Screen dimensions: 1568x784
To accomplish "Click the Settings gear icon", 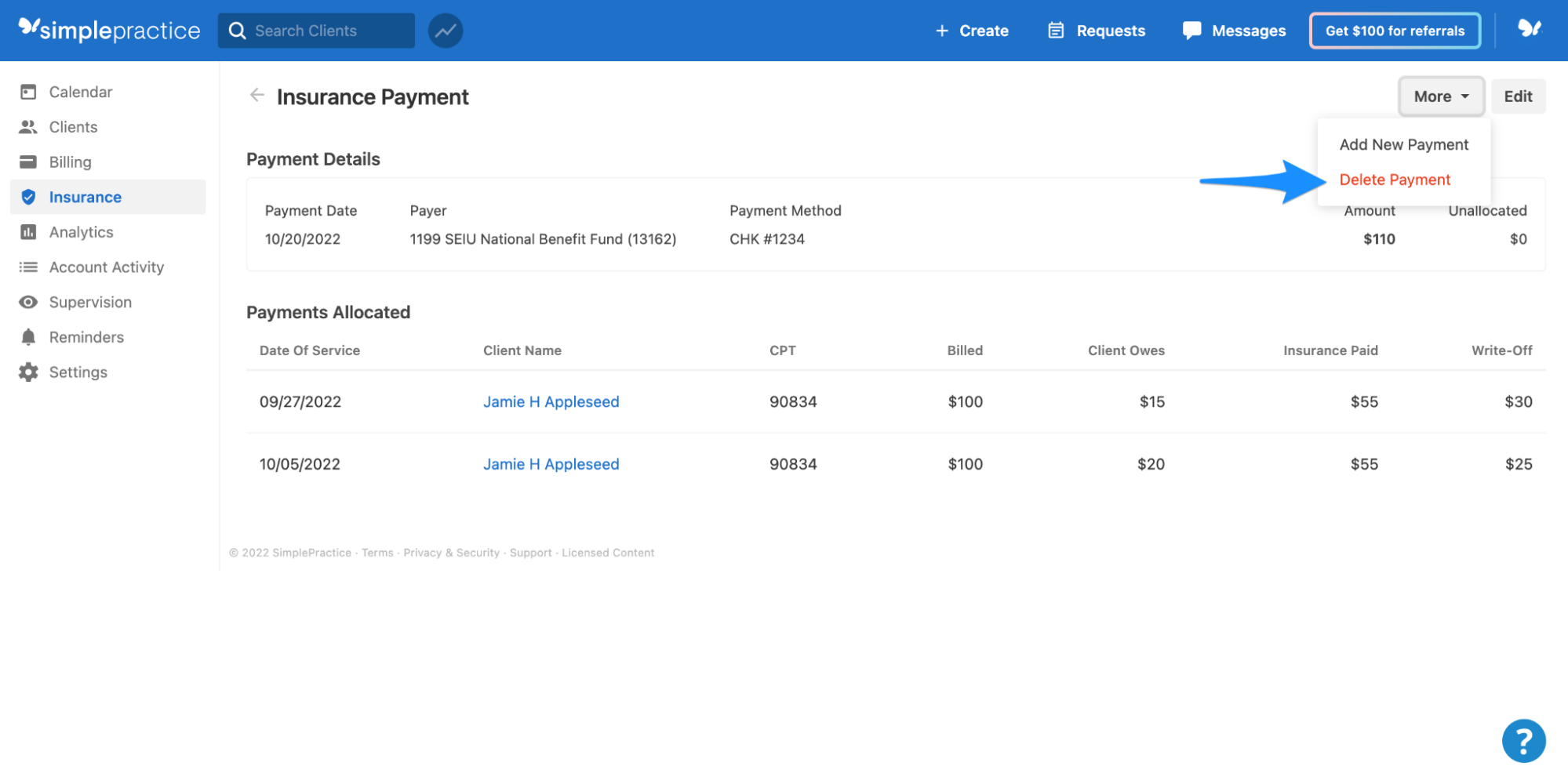I will click(x=28, y=372).
